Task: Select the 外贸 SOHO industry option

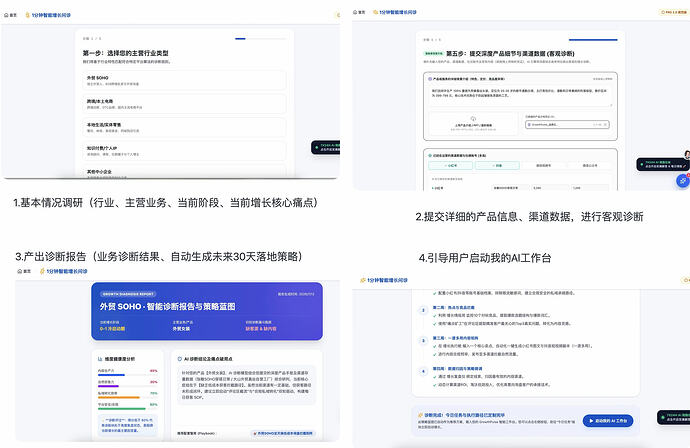Action: [184, 80]
